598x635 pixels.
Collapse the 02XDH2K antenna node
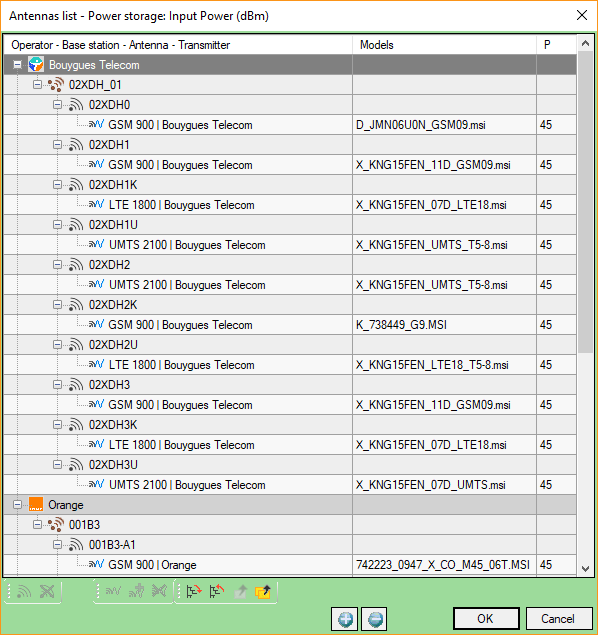point(57,305)
